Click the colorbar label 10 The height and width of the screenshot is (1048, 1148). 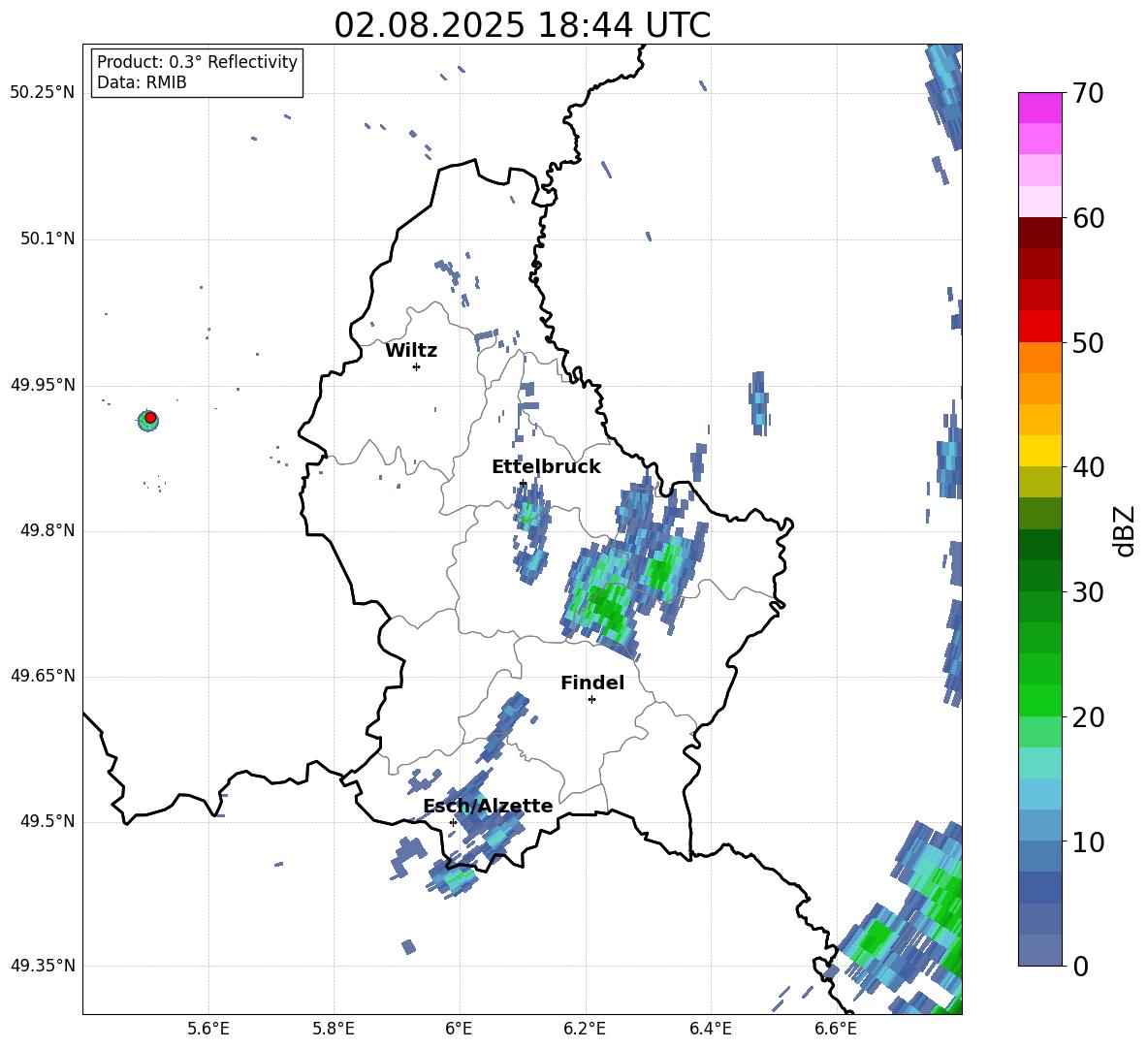click(1089, 842)
